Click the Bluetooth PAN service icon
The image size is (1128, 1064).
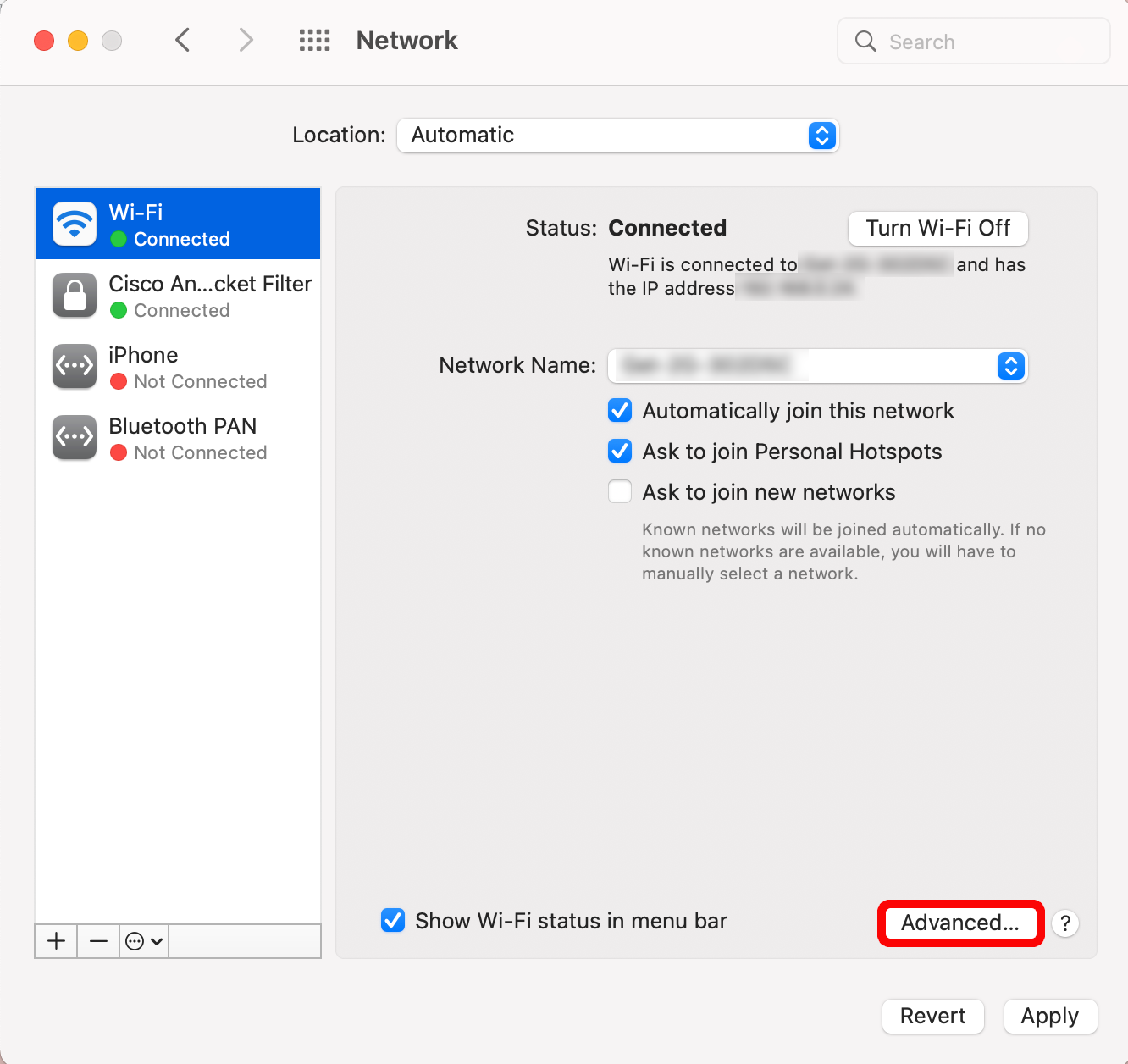[x=75, y=437]
